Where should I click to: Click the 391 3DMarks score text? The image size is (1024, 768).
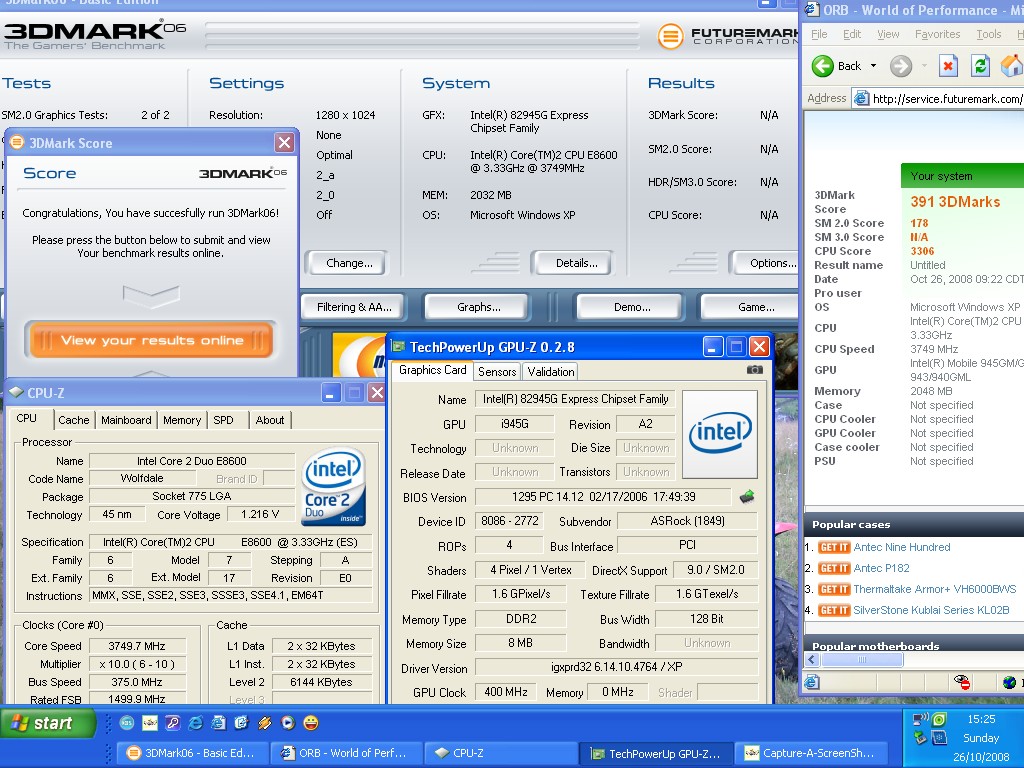pos(955,202)
